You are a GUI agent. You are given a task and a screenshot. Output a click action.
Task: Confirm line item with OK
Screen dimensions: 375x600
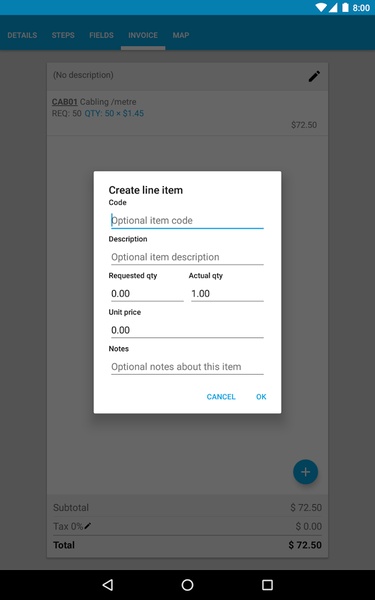(261, 396)
